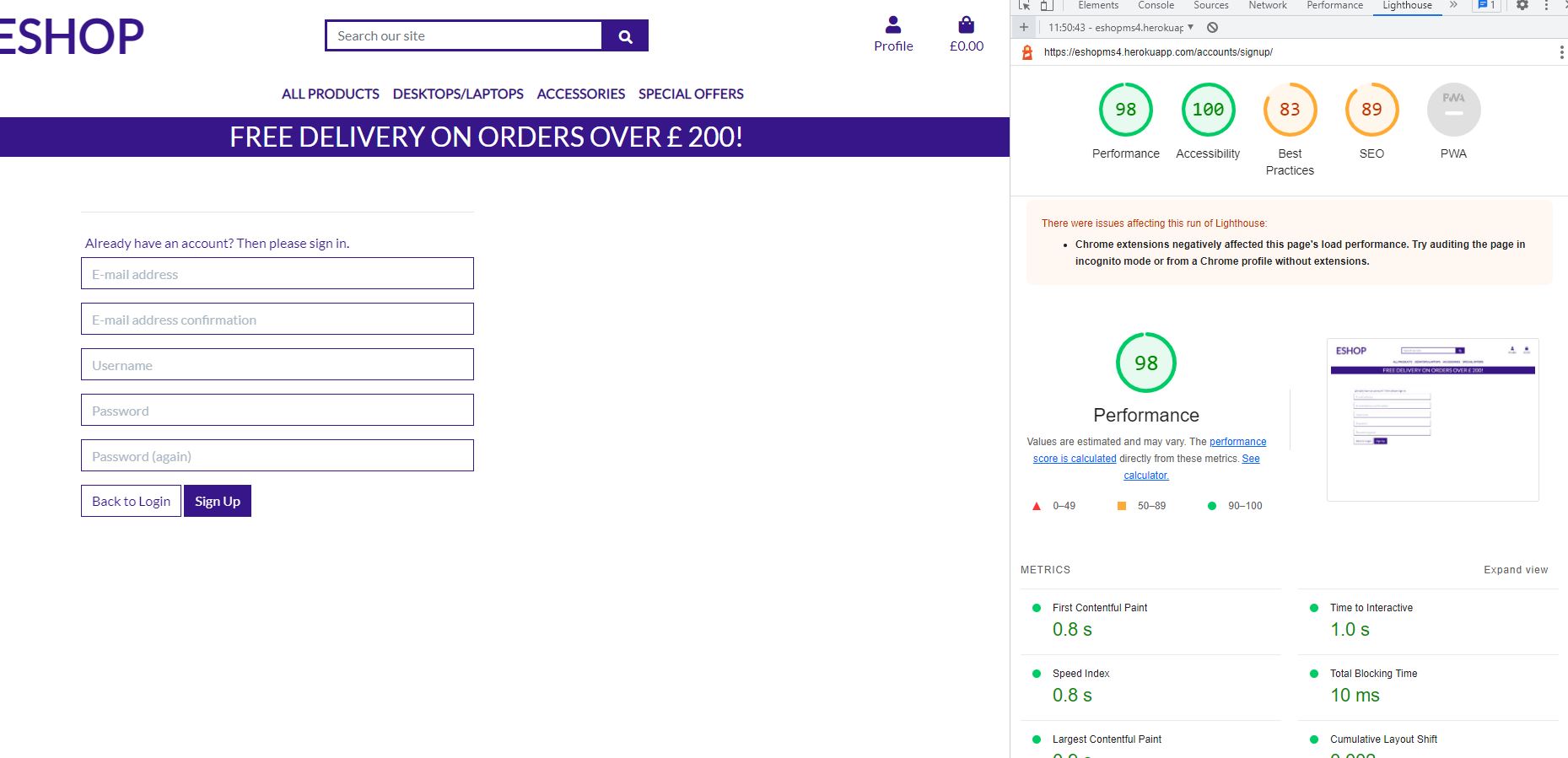Open DevTools three-dot customize menu
The image size is (1568, 758).
[x=1546, y=5]
